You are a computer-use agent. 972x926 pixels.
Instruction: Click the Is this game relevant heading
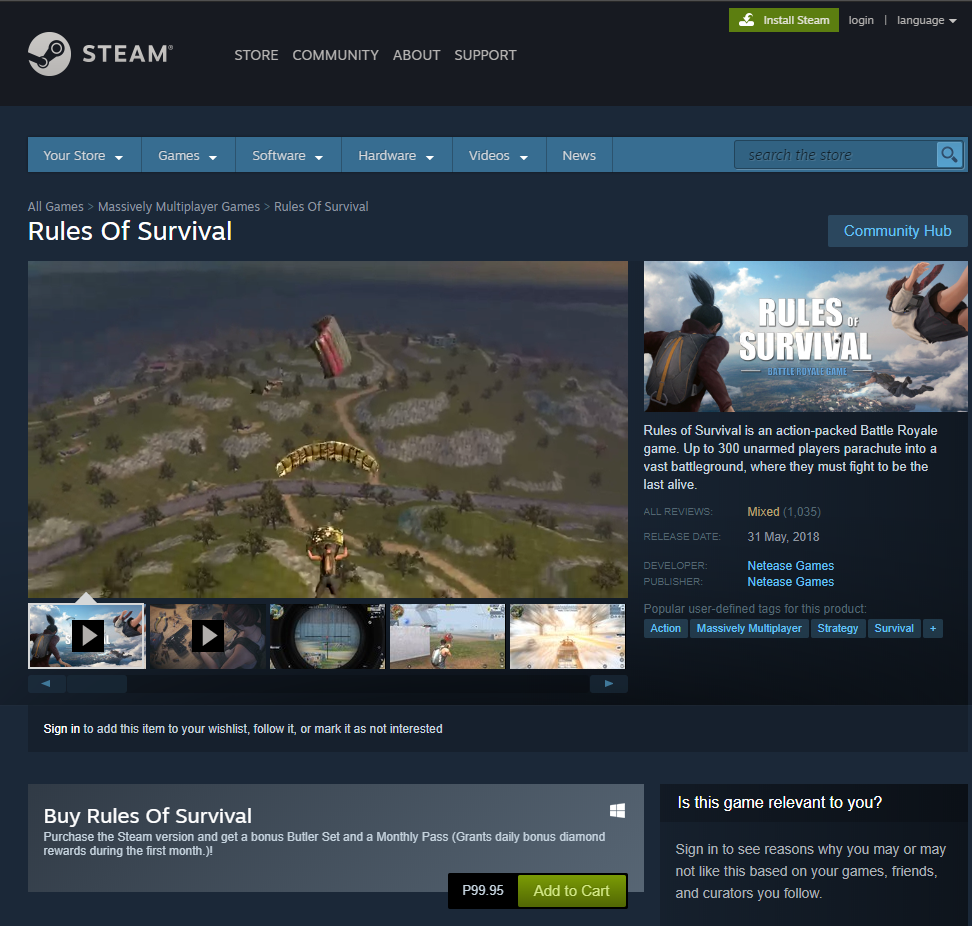[x=779, y=802]
